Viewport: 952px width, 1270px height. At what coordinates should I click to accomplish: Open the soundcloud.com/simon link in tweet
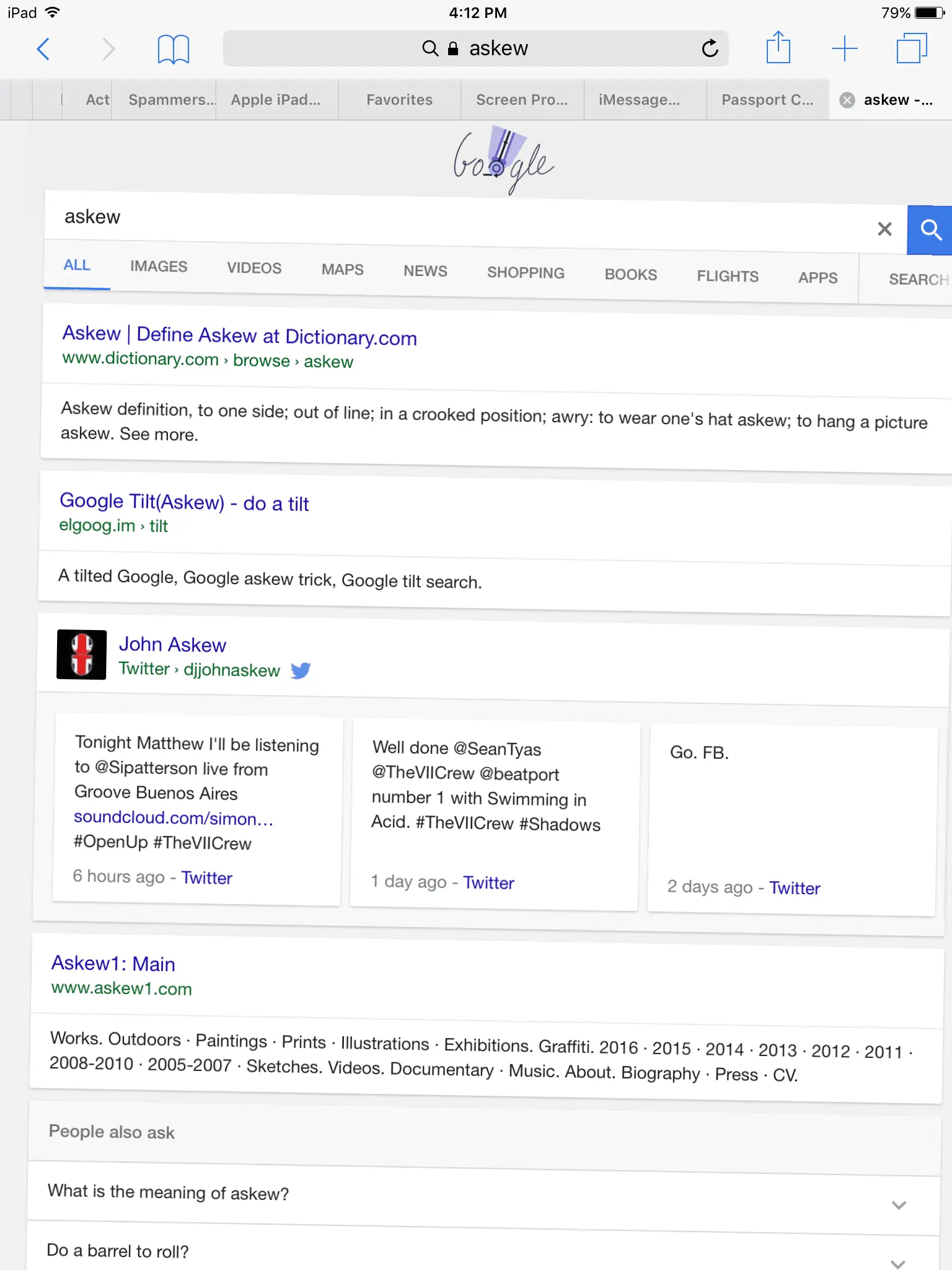[x=173, y=818]
